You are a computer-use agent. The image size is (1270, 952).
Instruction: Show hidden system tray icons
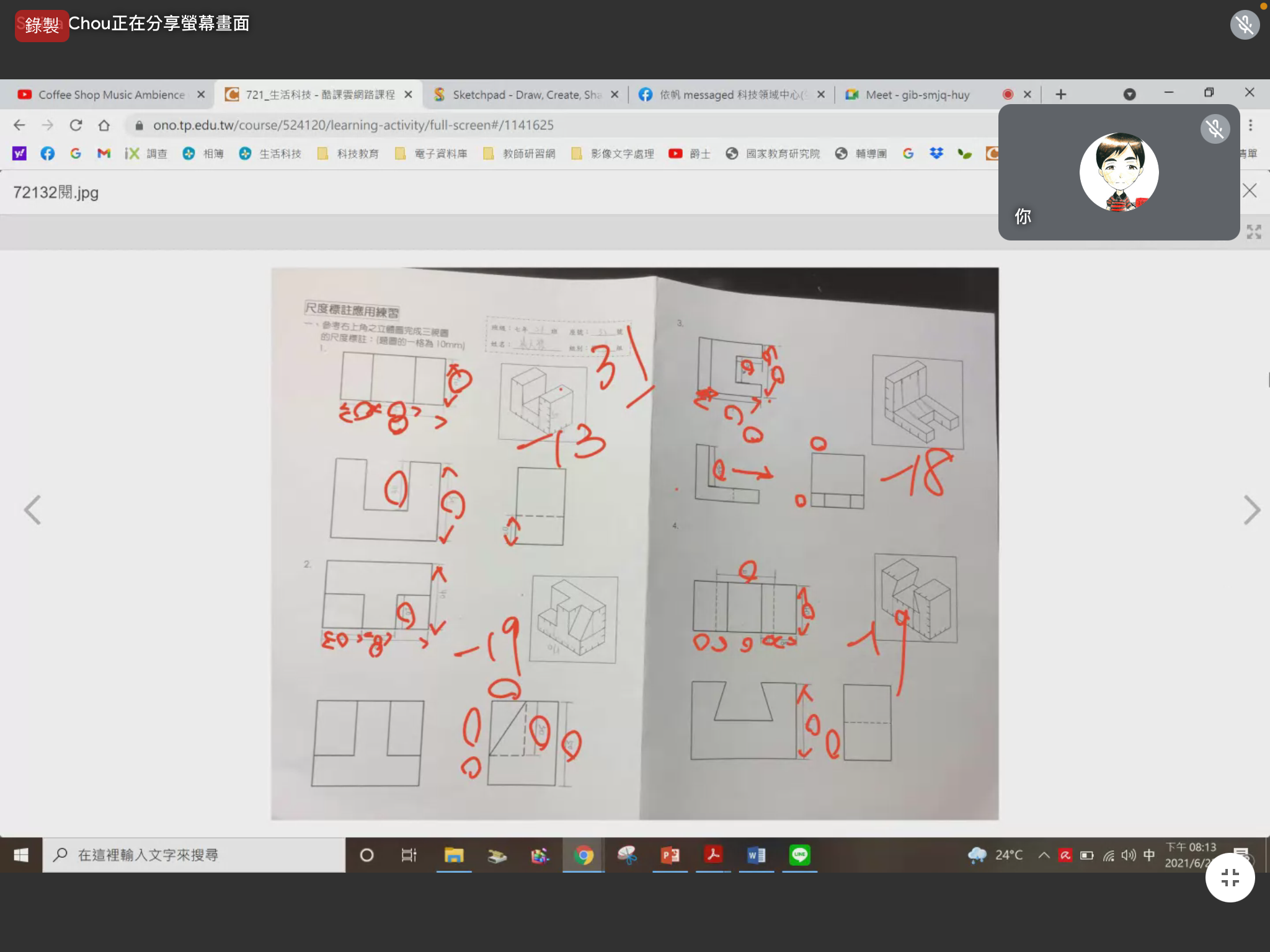tap(1044, 855)
